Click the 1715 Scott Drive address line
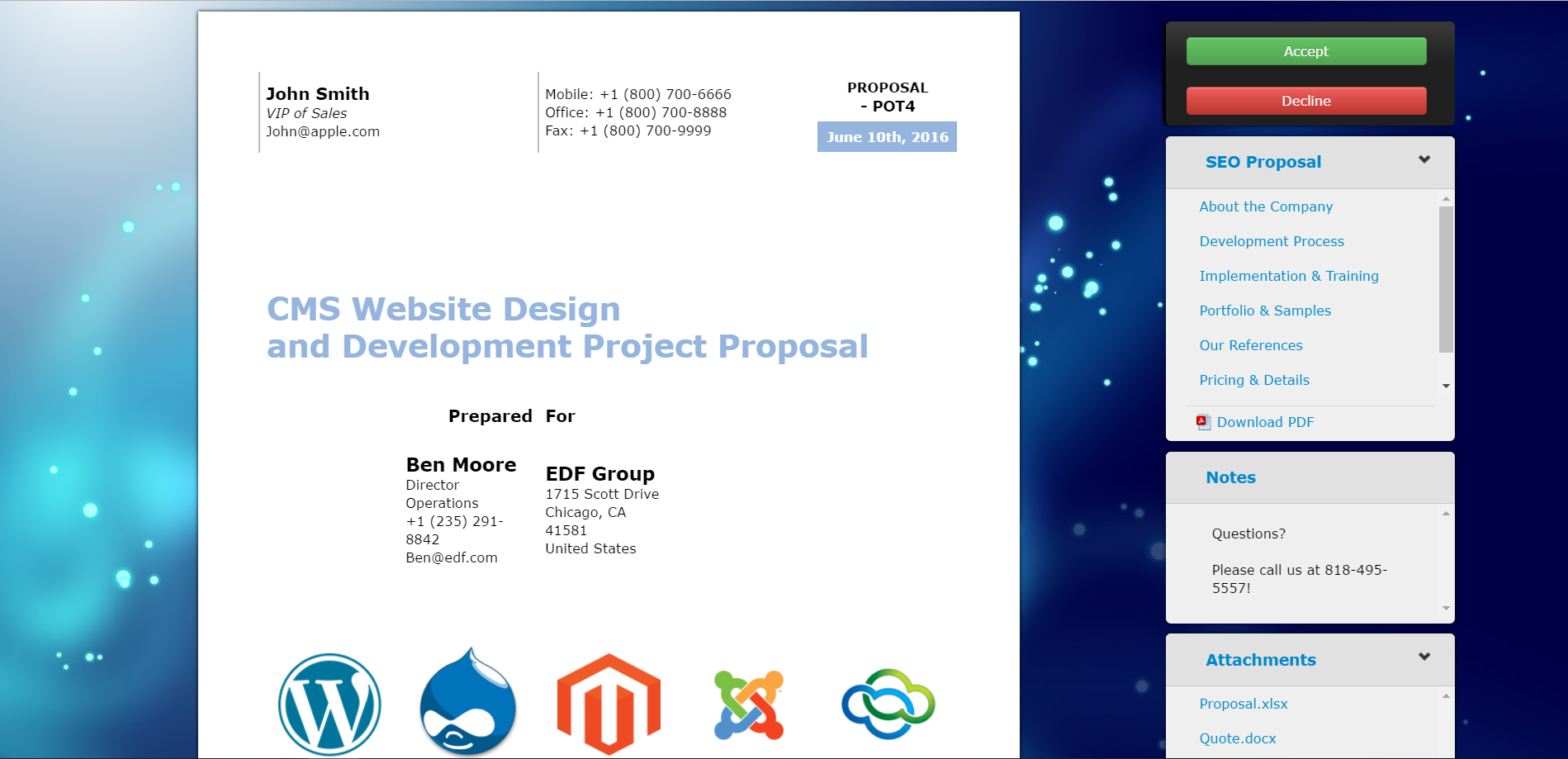1568x759 pixels. (x=602, y=494)
